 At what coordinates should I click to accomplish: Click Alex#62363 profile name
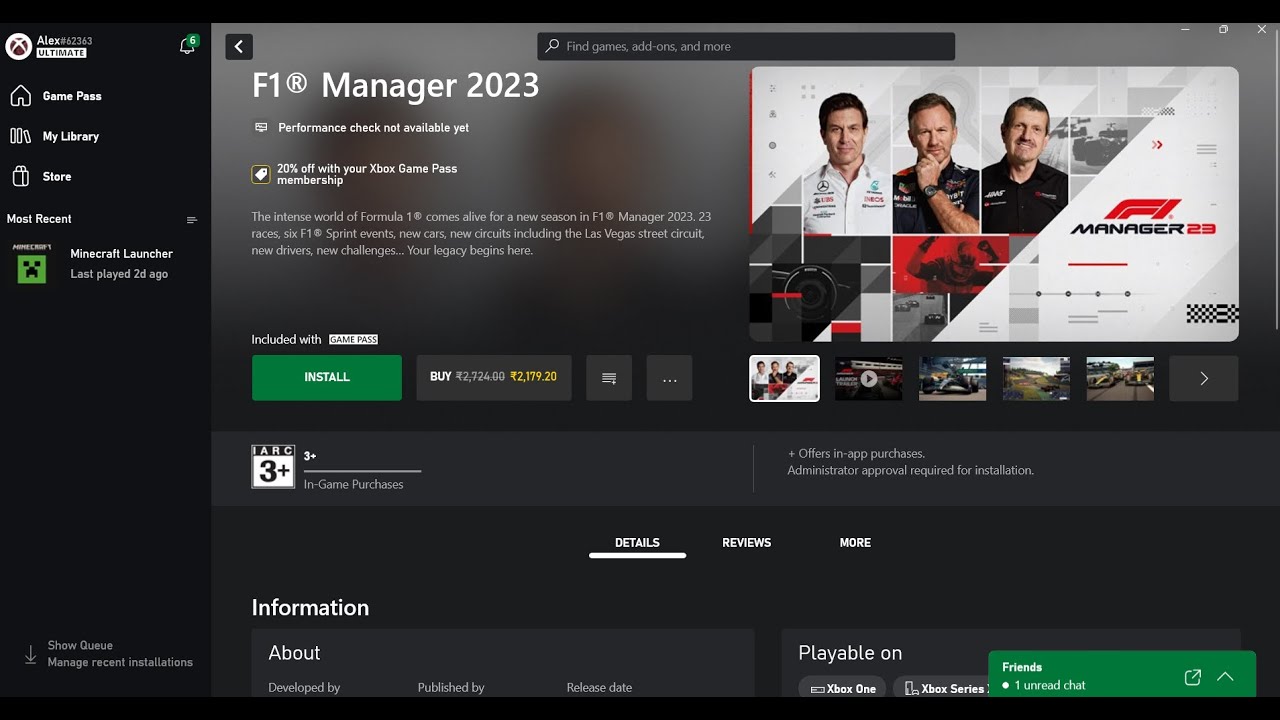click(64, 41)
